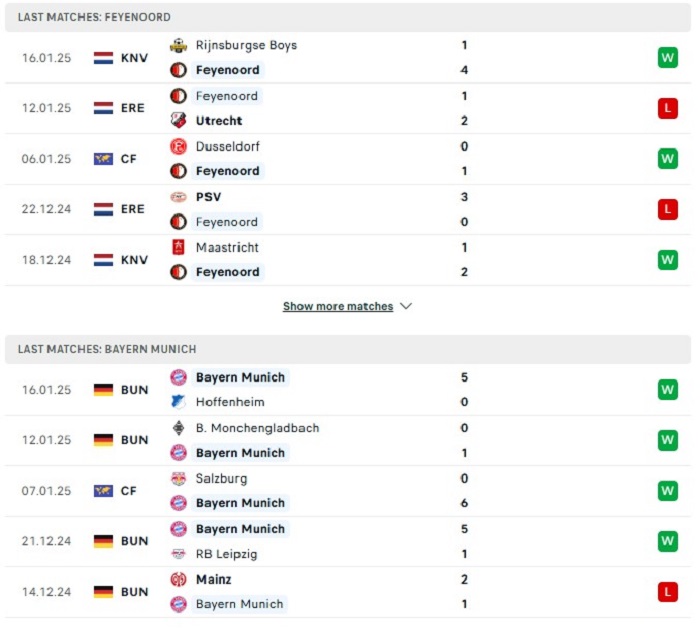This screenshot has width=700, height=629.
Task: Click the Dusseldorf club crest
Action: [179, 146]
